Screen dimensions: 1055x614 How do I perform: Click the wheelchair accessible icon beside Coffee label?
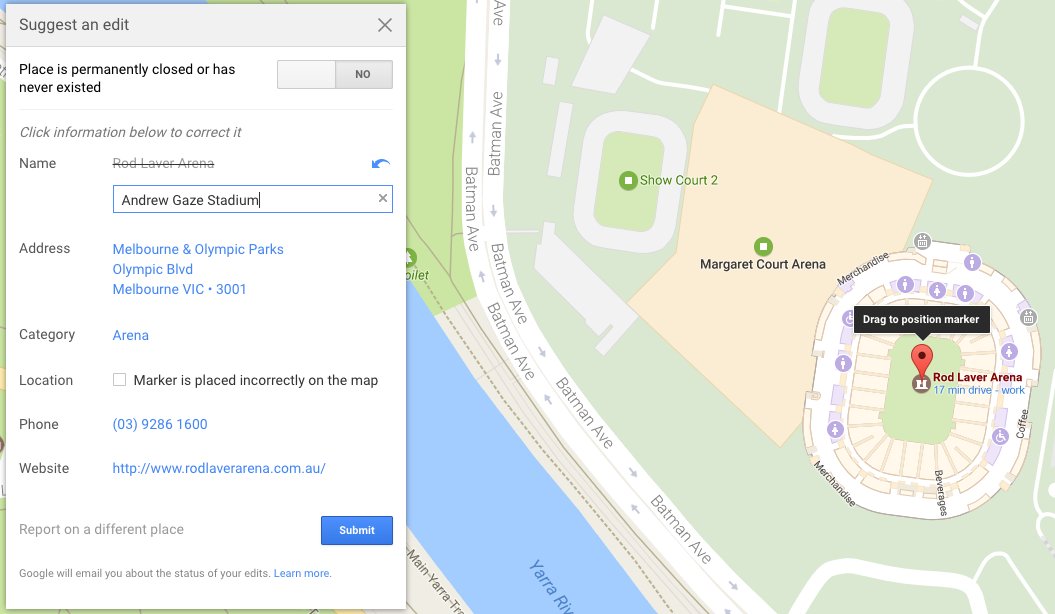click(x=1001, y=436)
